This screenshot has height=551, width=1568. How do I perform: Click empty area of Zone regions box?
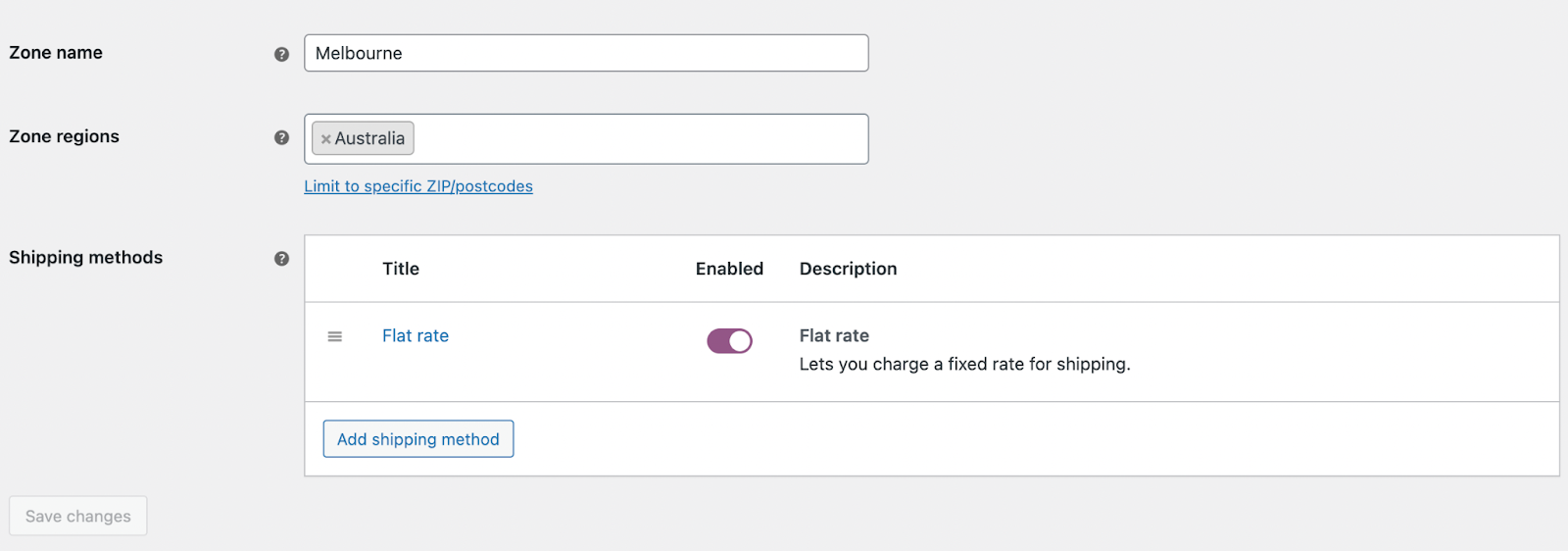click(637, 139)
